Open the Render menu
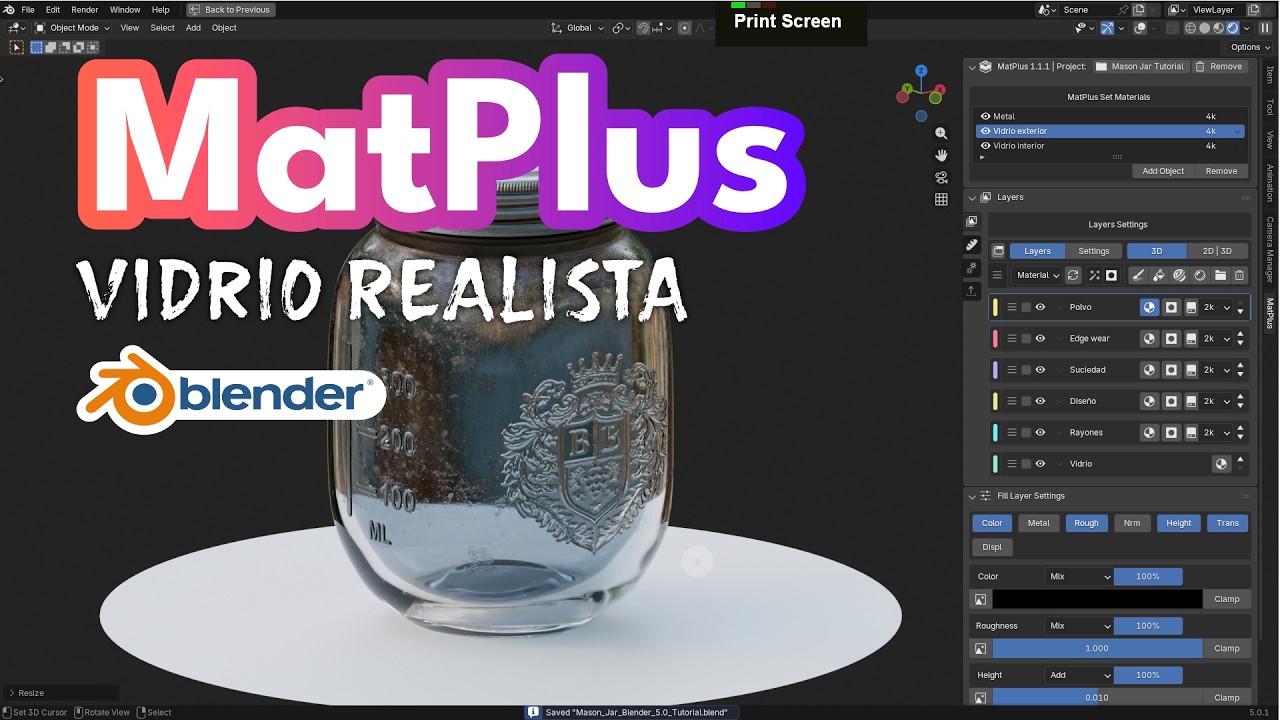1280x720 pixels. coord(85,9)
